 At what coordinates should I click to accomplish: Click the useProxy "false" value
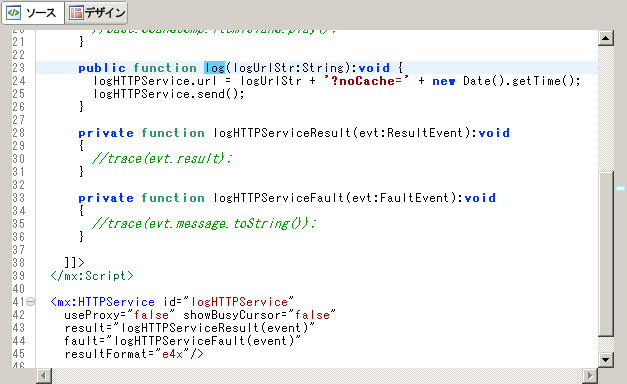[x=151, y=315]
